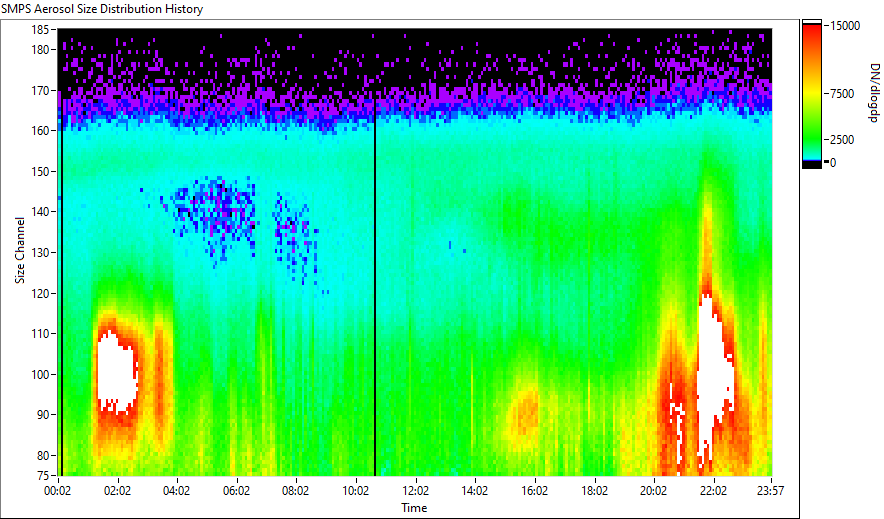Viewport: 884px width, 519px height.
Task: Click the 12:02 time axis tick
Action: [416, 491]
